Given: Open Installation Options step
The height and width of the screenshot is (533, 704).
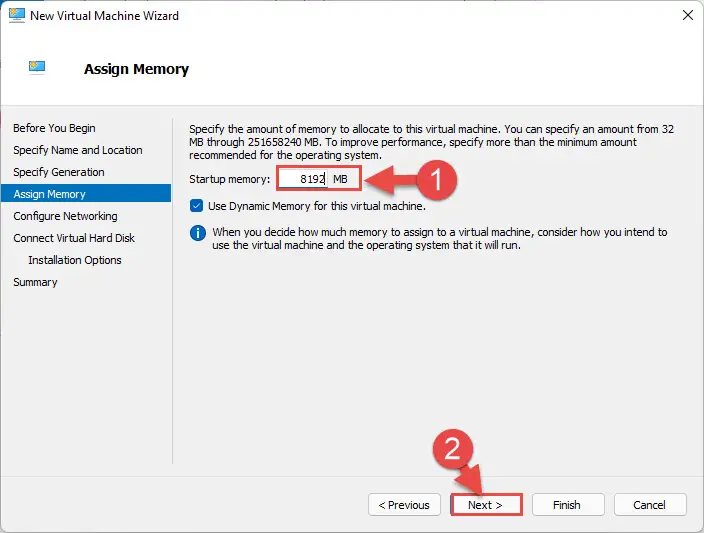Looking at the screenshot, I should pos(75,260).
